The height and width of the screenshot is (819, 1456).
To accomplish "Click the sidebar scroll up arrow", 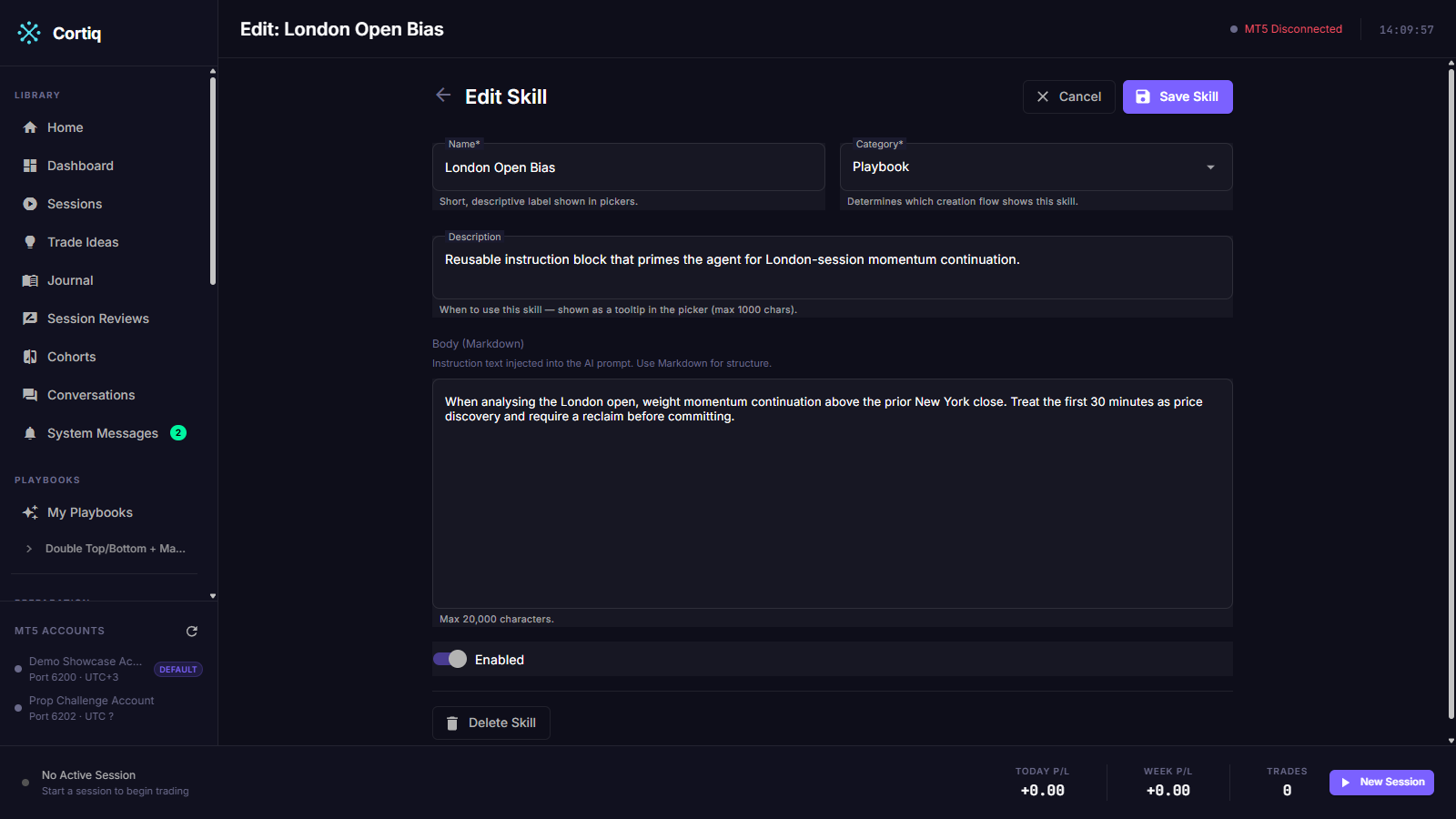I will 213,71.
